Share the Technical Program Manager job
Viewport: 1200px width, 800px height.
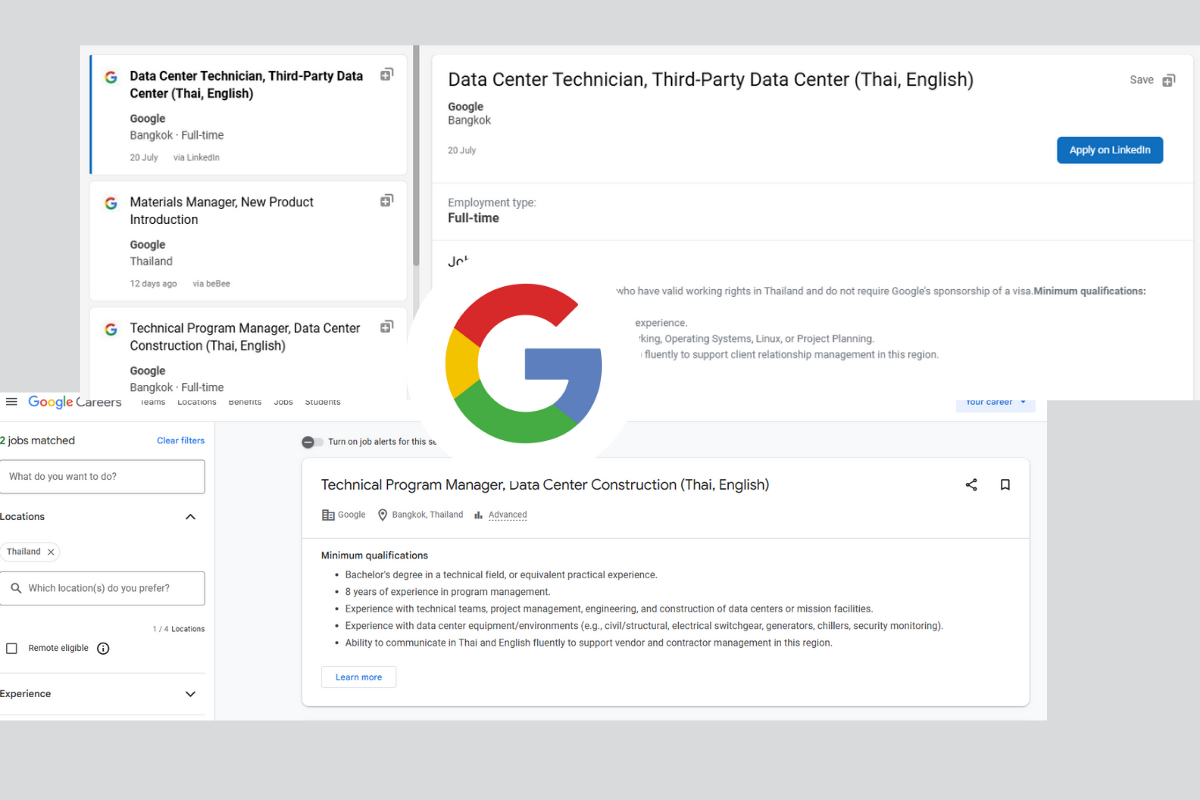(x=971, y=485)
